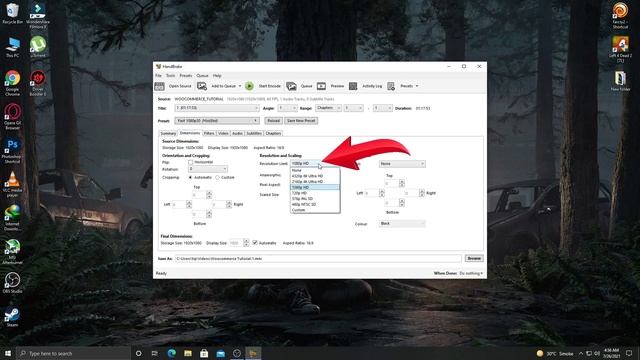Screen dimensions: 640x360
Task: Open the When Done dropdown
Action: click(471, 273)
